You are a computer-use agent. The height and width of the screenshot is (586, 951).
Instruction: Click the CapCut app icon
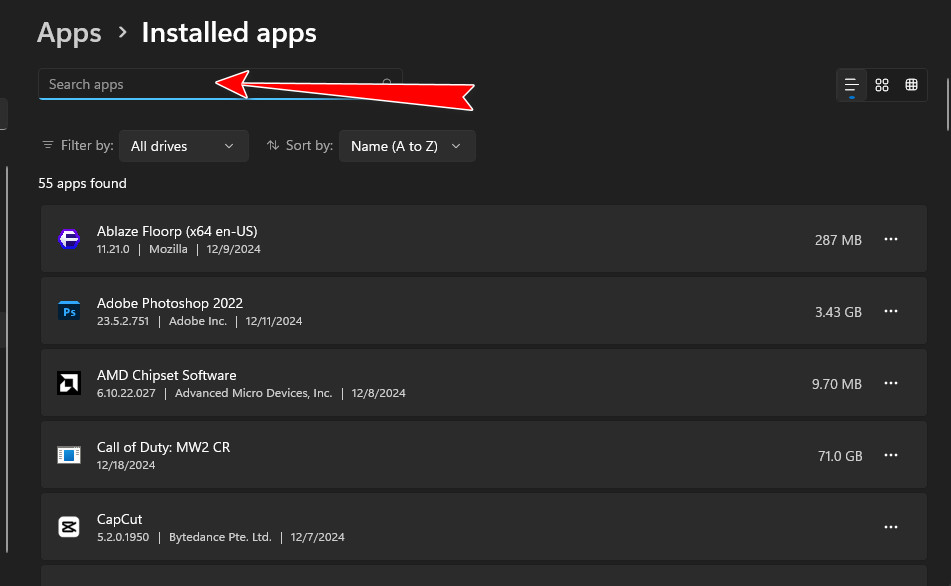click(x=69, y=527)
